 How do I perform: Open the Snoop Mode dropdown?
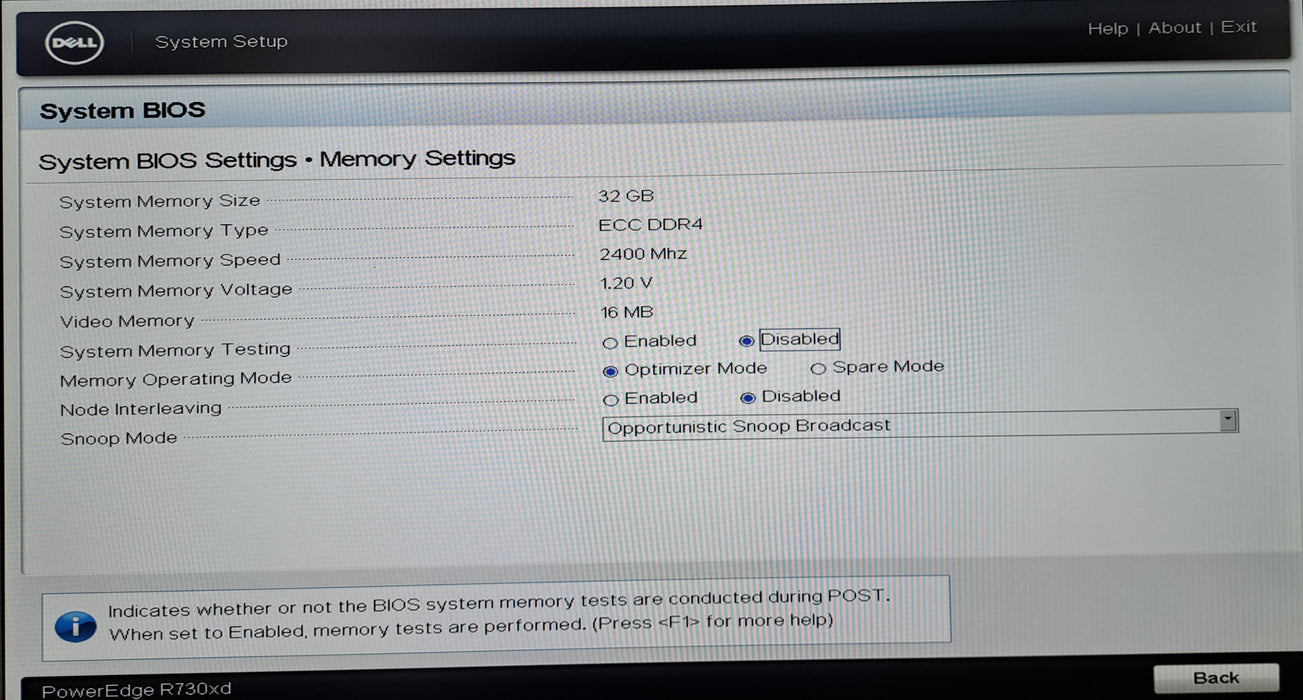click(x=920, y=424)
